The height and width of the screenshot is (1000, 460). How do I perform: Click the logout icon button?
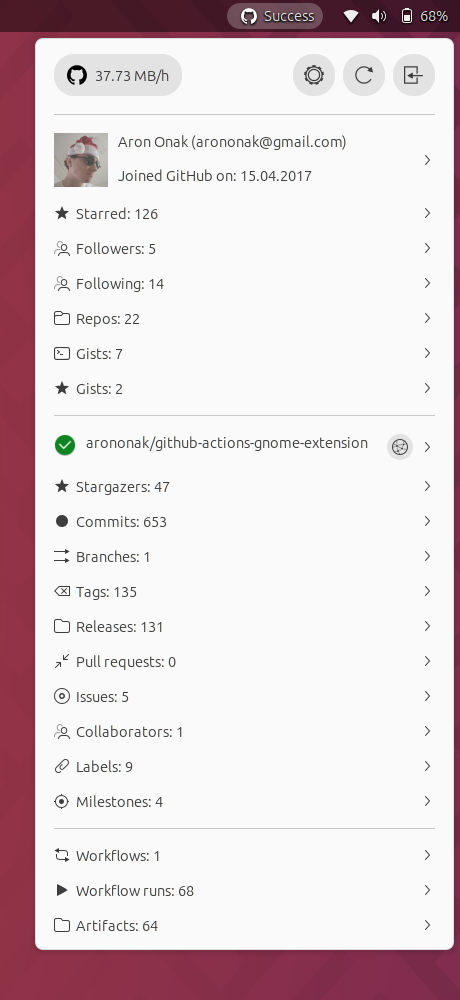[x=413, y=75]
